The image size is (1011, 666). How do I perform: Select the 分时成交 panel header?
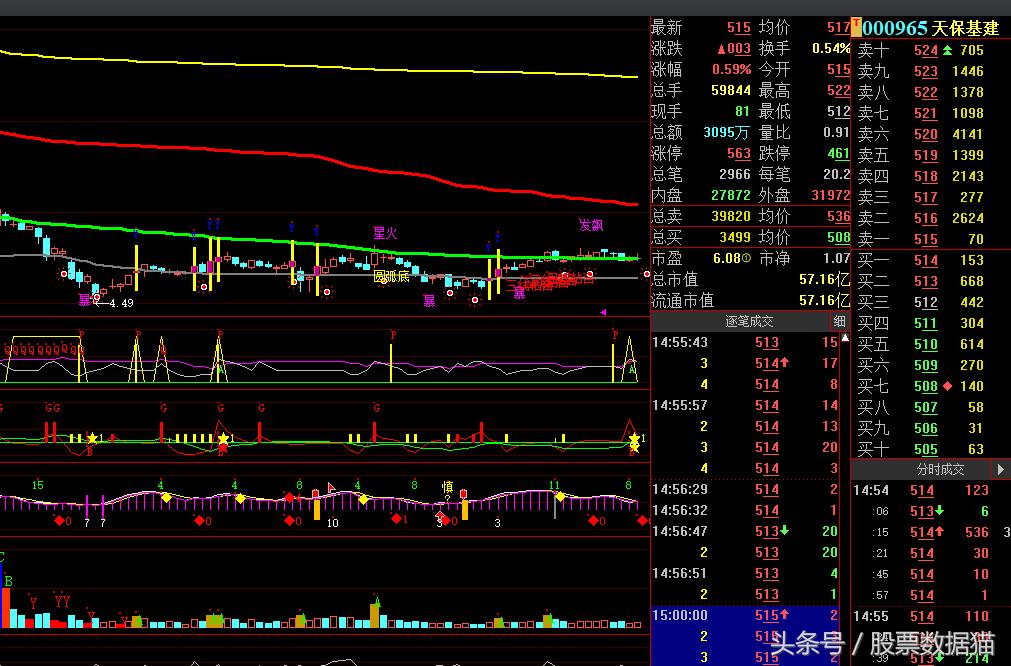pyautogui.click(x=940, y=469)
